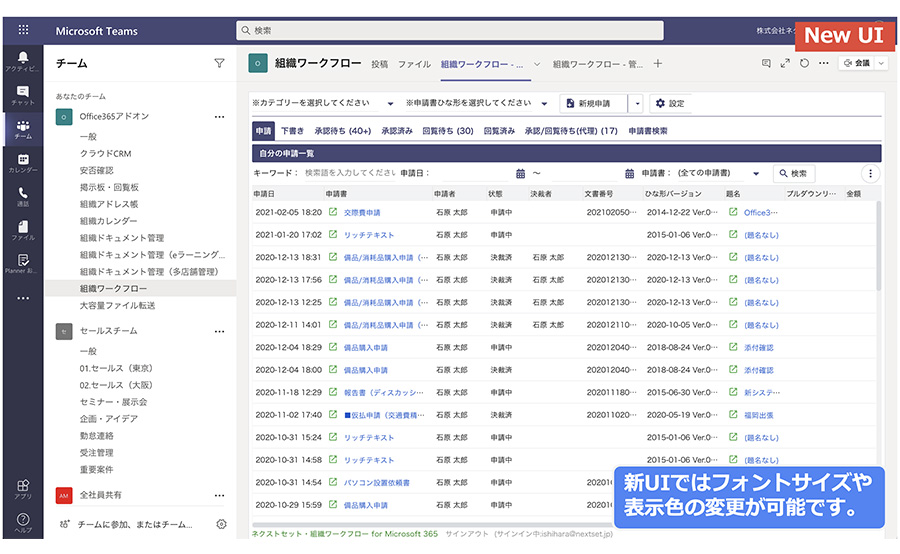Click チームに参加、またはチーム... link
Screen dimensions: 900x554
135,524
